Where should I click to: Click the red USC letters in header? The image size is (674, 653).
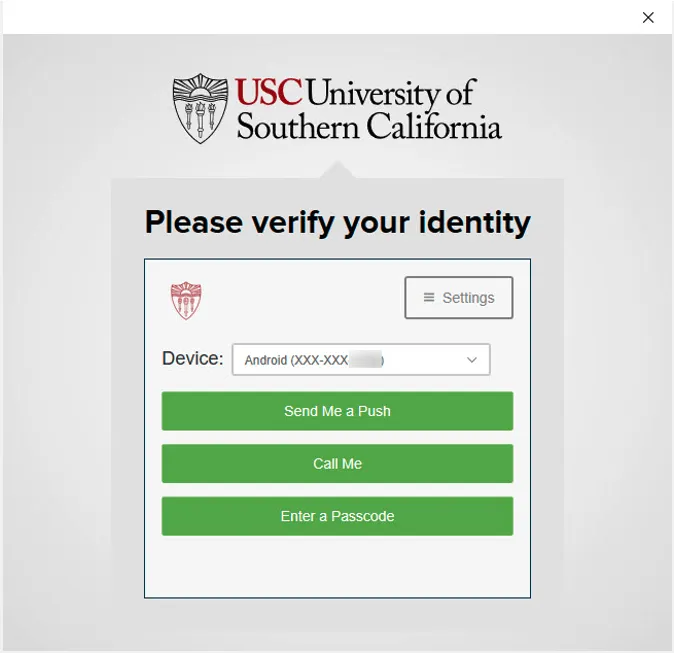(x=269, y=94)
